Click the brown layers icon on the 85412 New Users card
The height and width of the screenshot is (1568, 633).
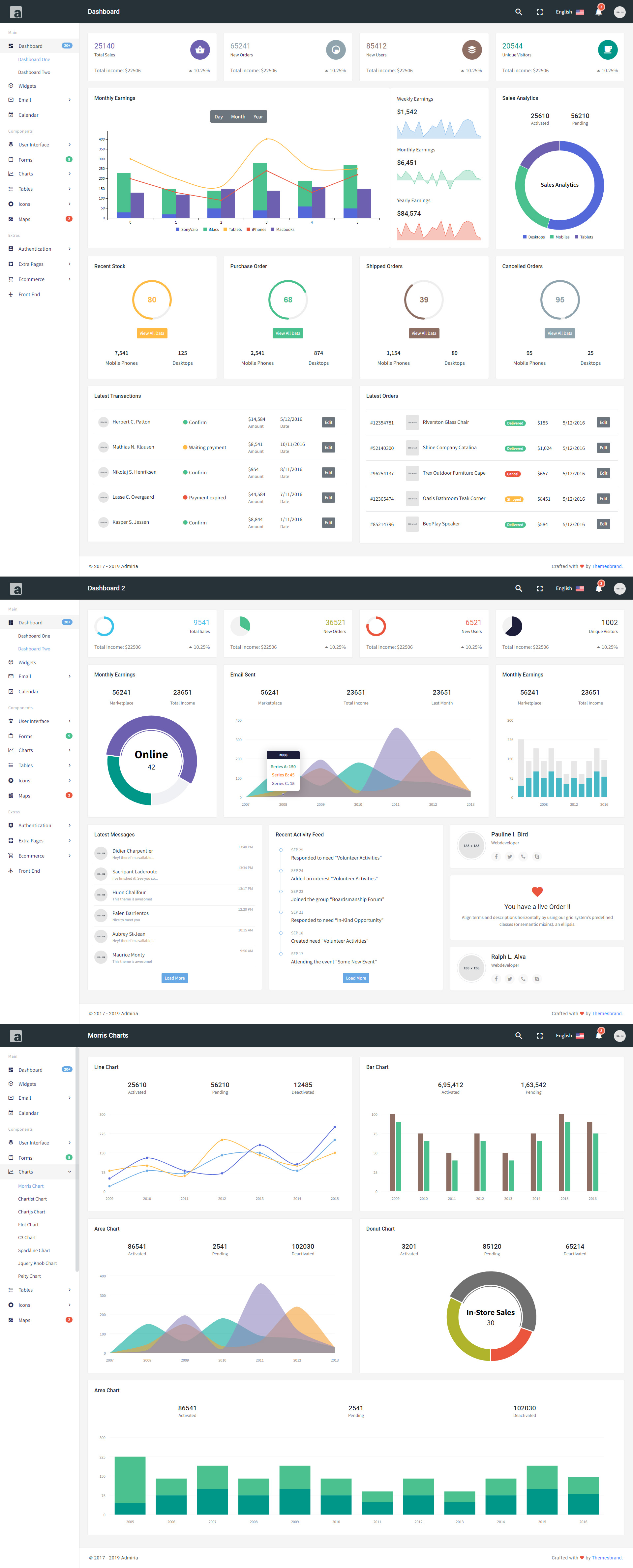pyautogui.click(x=472, y=50)
